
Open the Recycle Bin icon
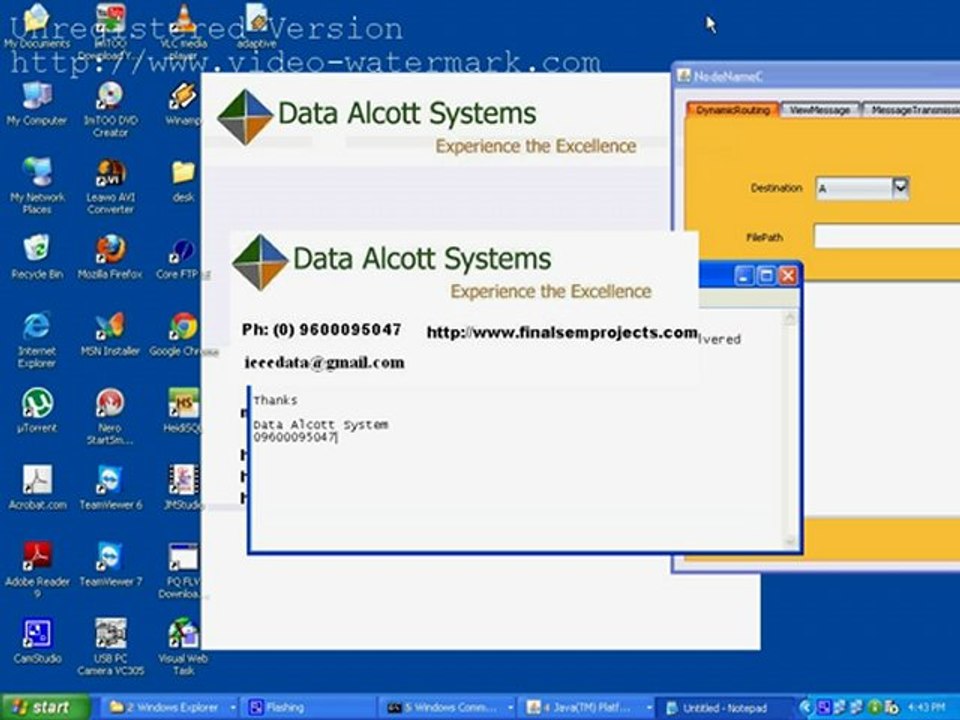(x=37, y=257)
